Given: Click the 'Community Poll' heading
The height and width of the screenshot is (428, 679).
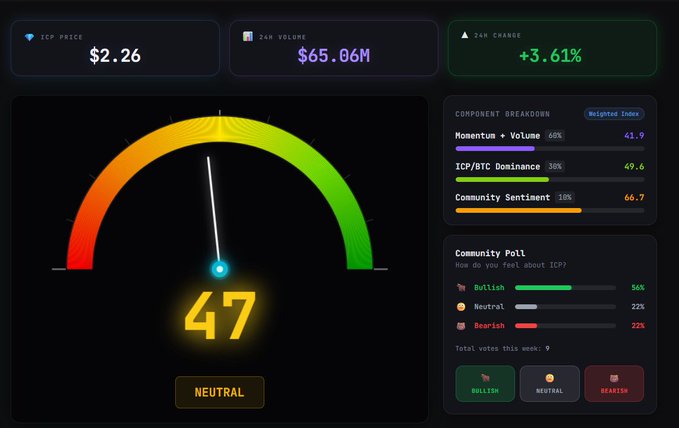Looking at the screenshot, I should (490, 253).
